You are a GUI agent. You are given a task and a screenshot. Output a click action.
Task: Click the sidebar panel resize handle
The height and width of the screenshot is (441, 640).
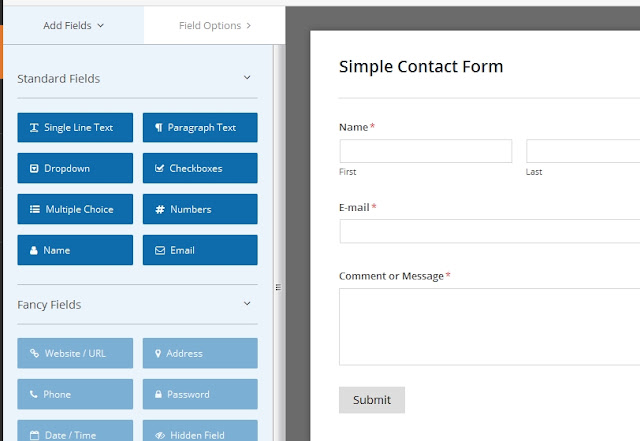(278, 287)
